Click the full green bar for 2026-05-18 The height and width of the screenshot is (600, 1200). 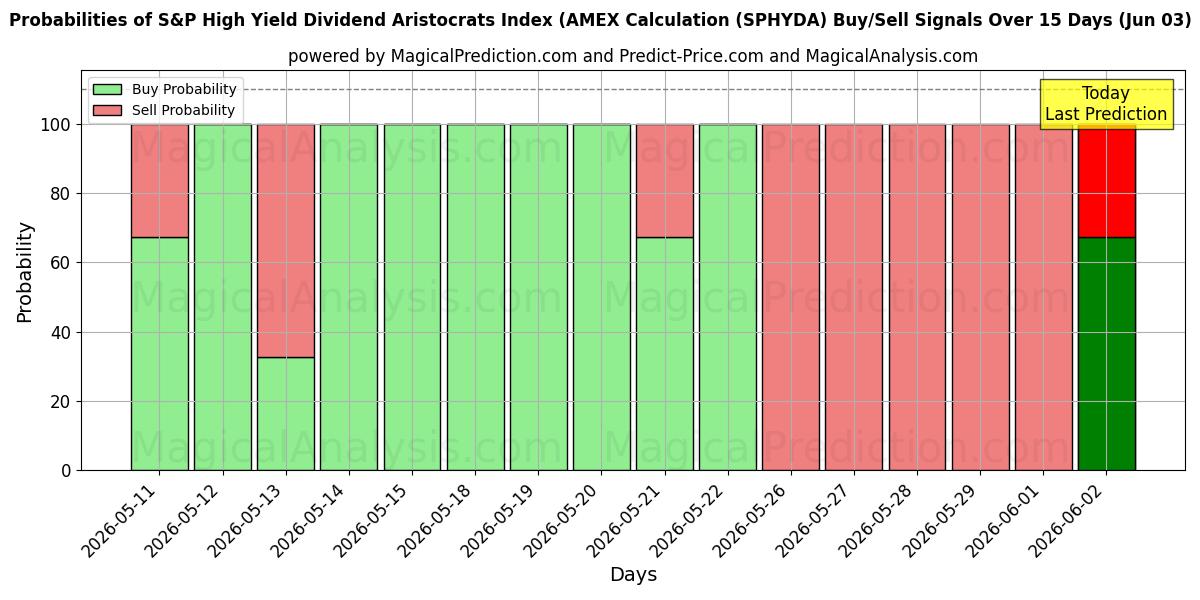click(475, 297)
